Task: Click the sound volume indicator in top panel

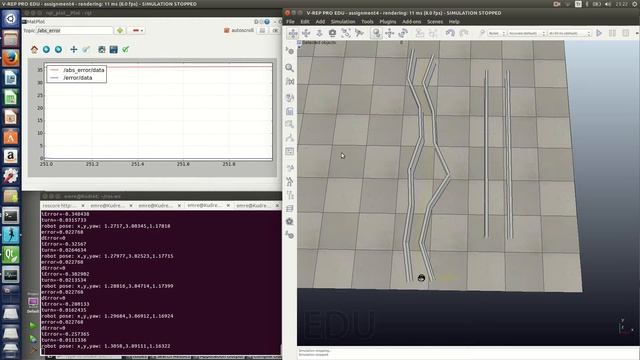Action: coord(608,4)
